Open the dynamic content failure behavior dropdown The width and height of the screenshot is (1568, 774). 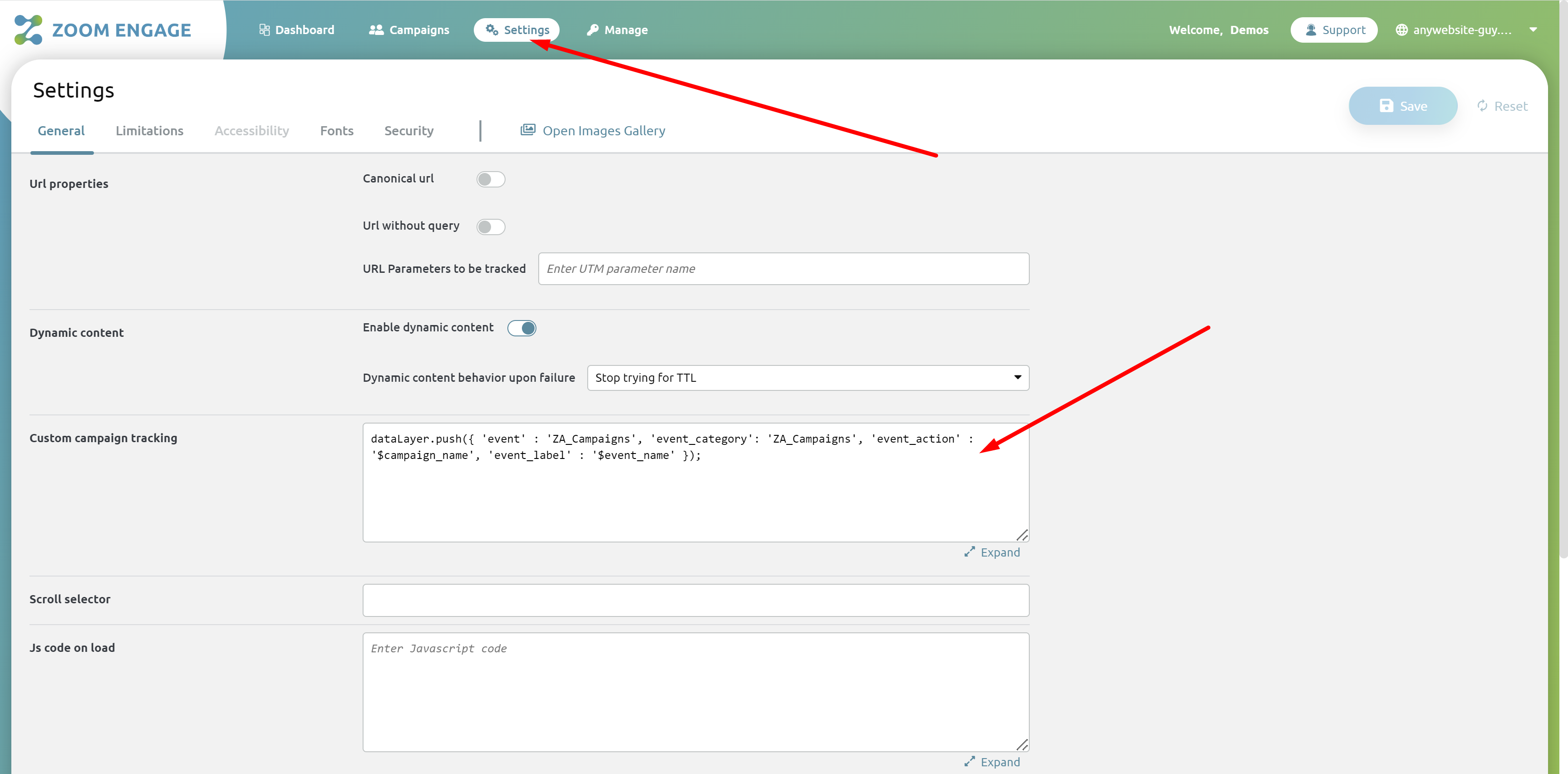[1017, 378]
